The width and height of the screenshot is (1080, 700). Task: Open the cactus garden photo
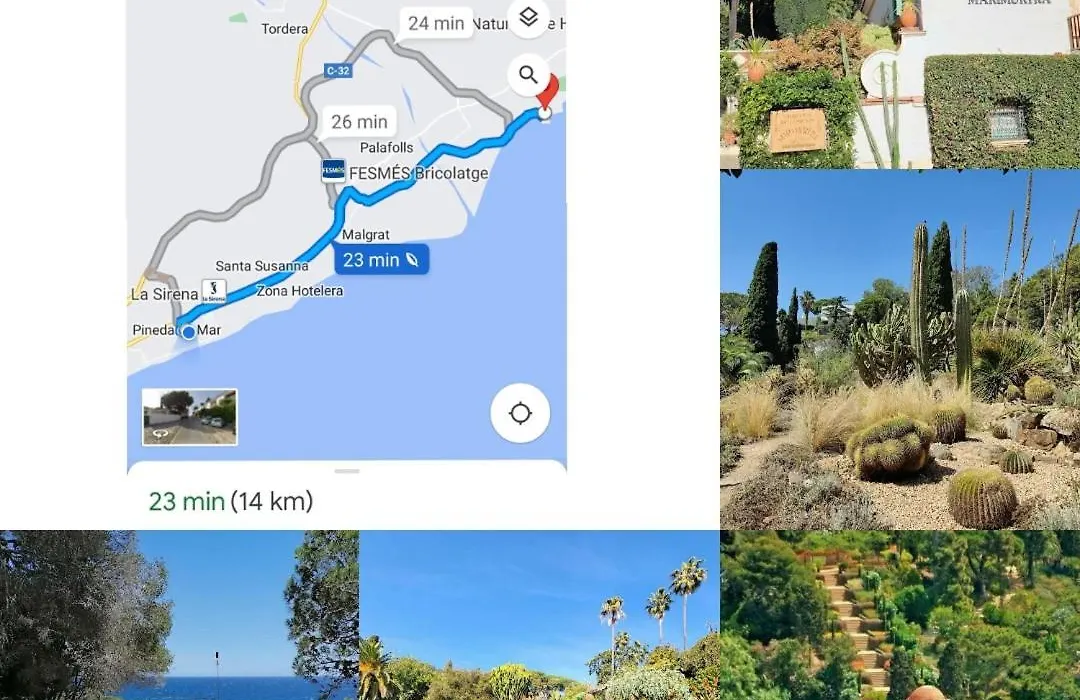click(900, 350)
